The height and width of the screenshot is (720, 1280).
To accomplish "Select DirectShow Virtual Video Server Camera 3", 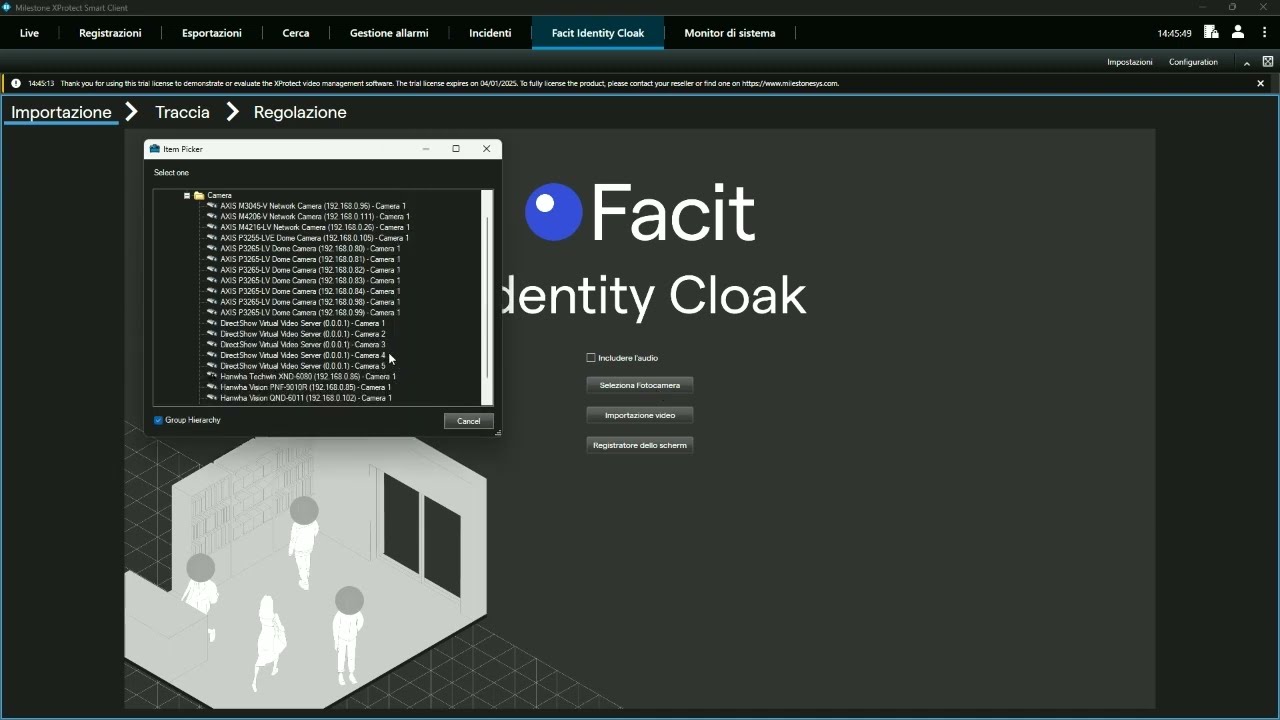I will tap(302, 345).
